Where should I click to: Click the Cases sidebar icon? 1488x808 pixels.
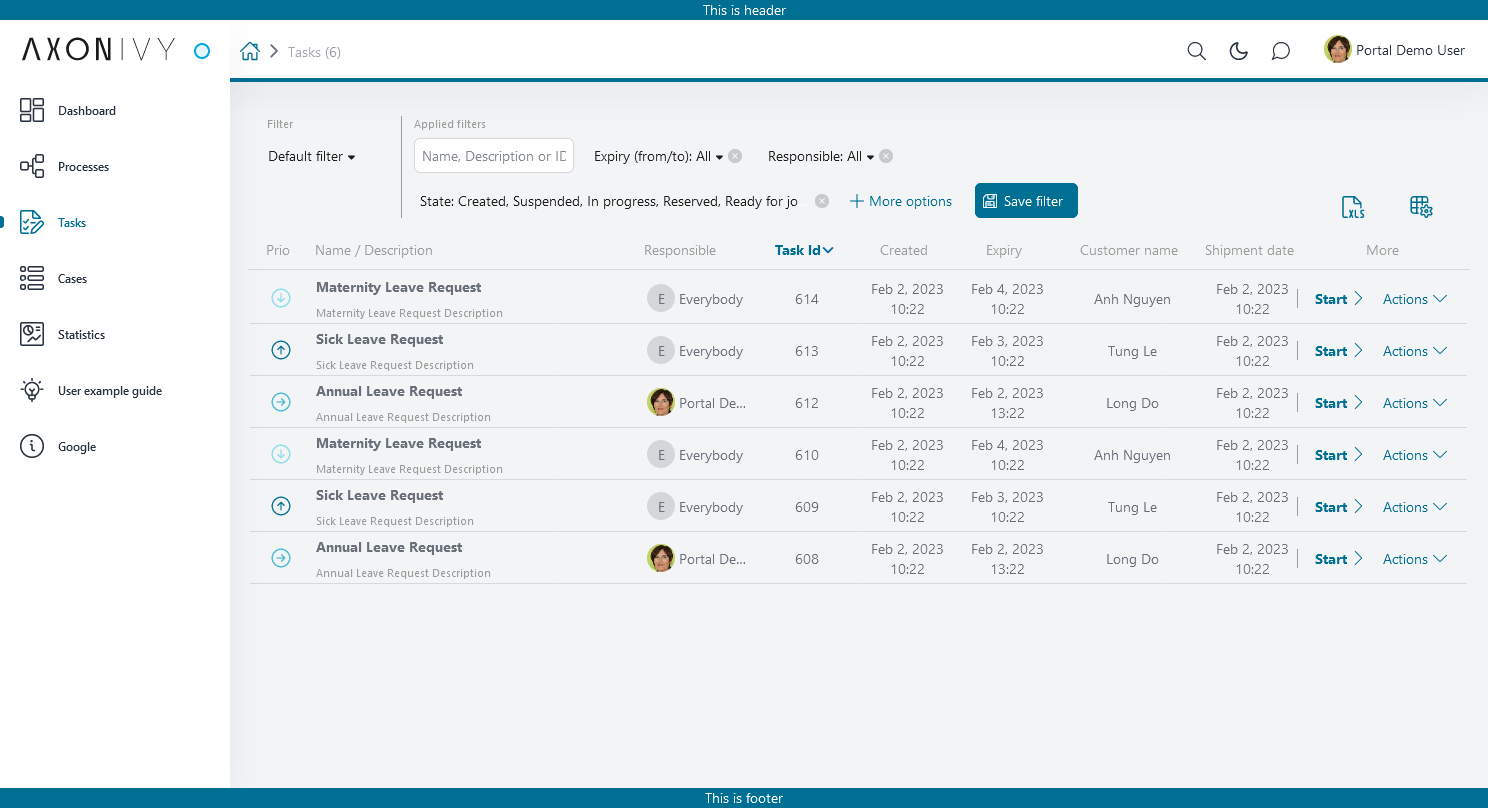point(32,278)
